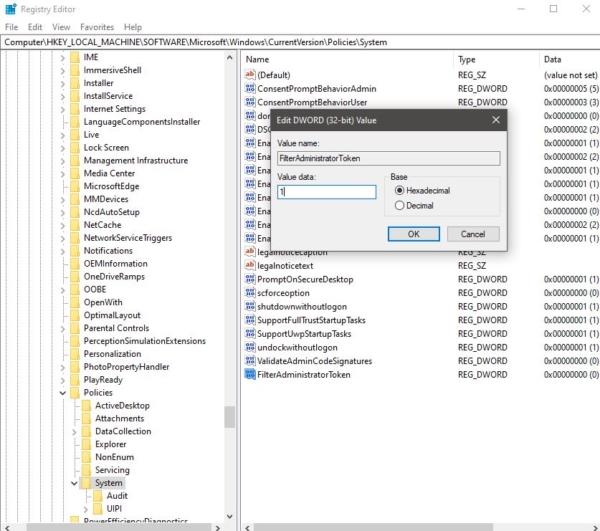Click the PromptOnSecureDesktop DWORD icon
Image resolution: width=600 pixels, height=531 pixels.
250,279
